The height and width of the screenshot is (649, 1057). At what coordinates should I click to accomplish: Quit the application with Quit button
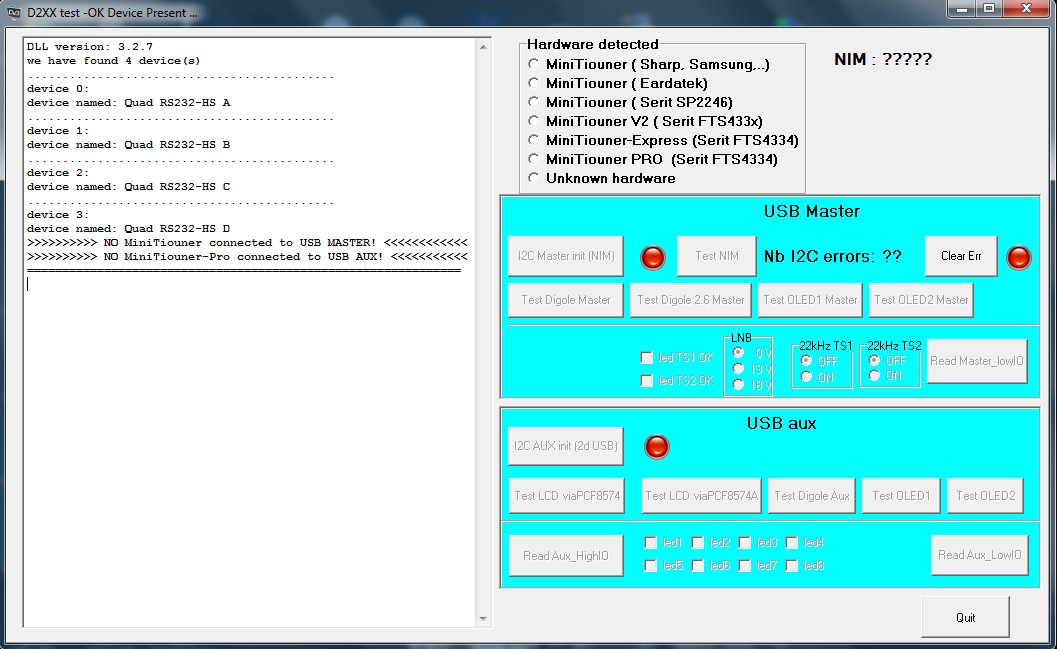tap(965, 617)
